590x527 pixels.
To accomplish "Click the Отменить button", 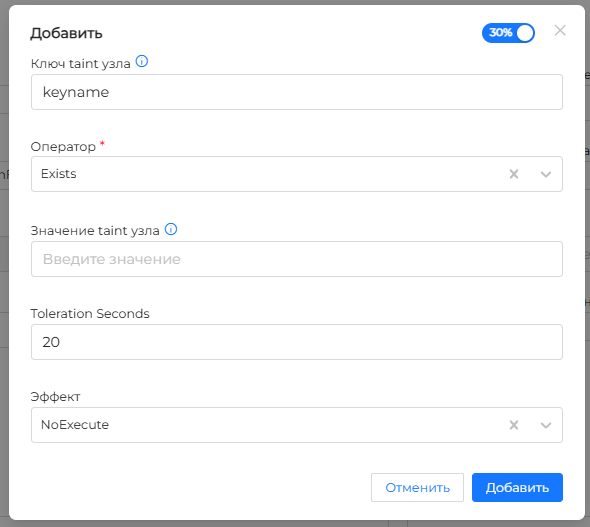I will pyautogui.click(x=417, y=488).
